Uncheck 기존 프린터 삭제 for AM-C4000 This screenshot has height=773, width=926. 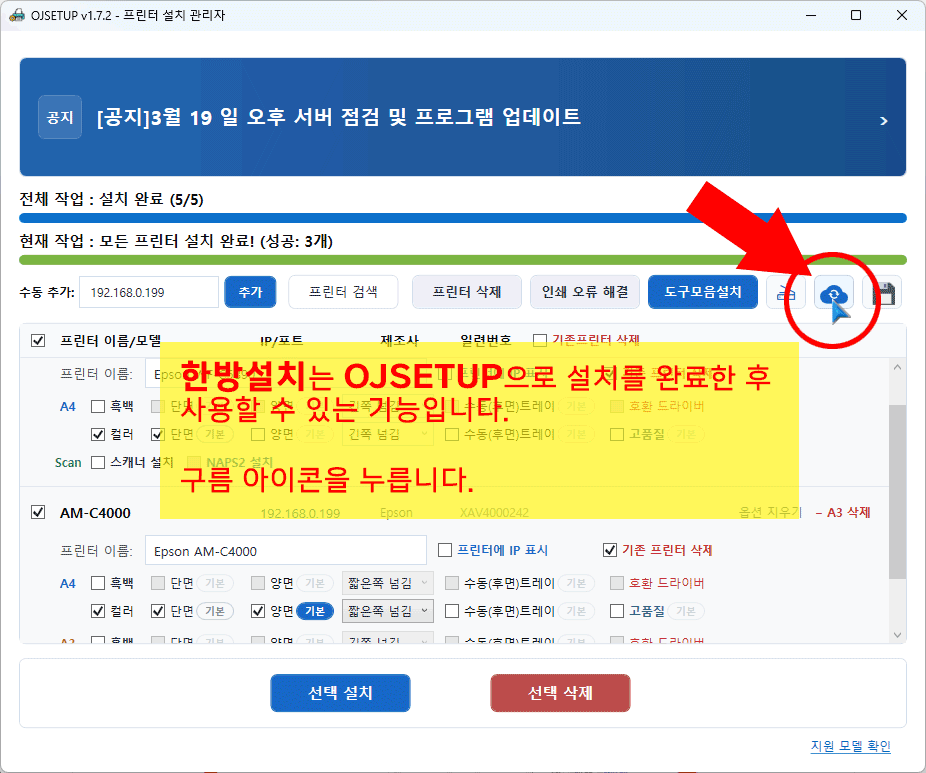pos(610,550)
